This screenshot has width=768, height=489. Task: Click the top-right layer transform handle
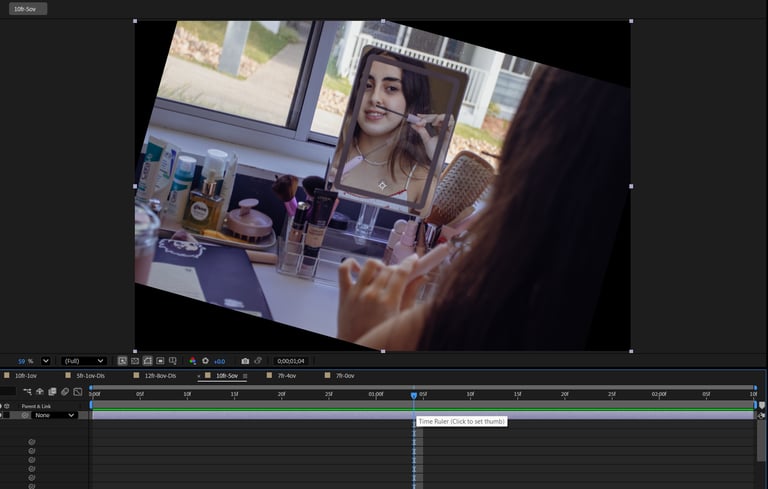631,21
